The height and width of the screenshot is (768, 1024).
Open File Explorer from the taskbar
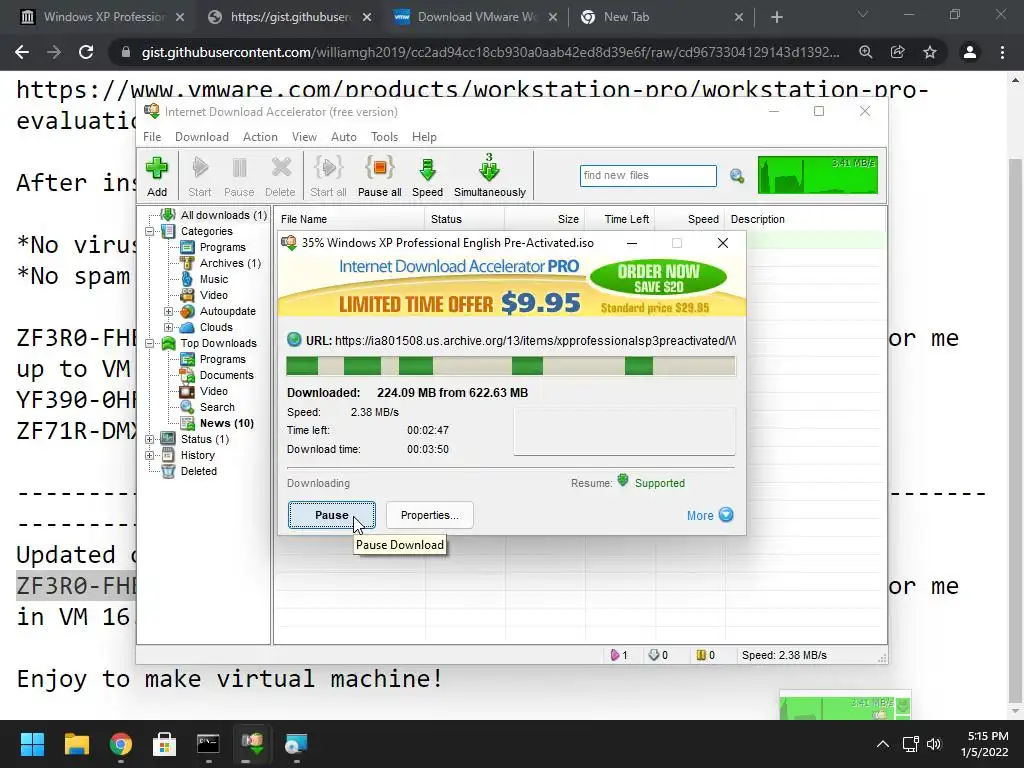(77, 744)
